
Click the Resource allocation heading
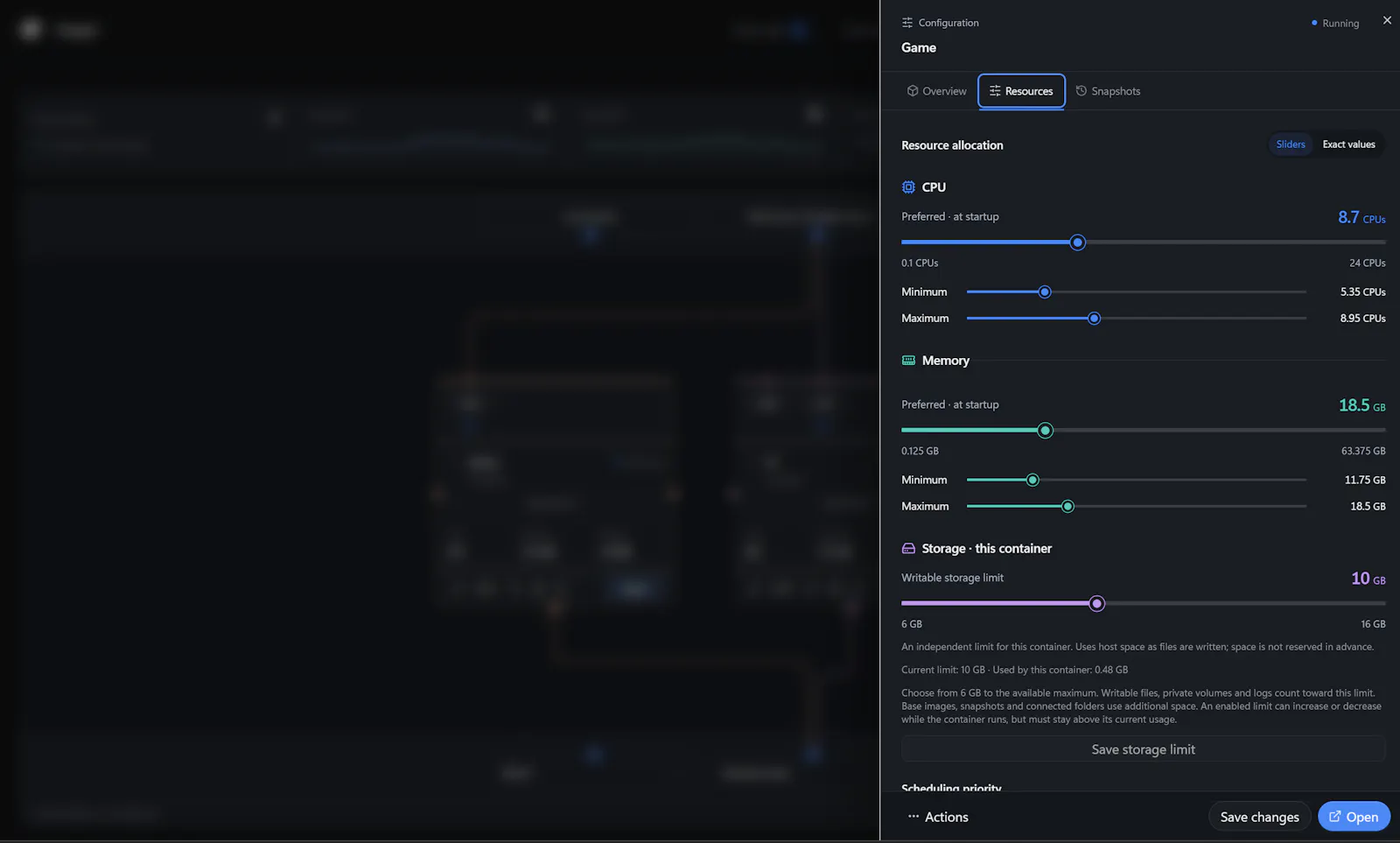pos(952,145)
